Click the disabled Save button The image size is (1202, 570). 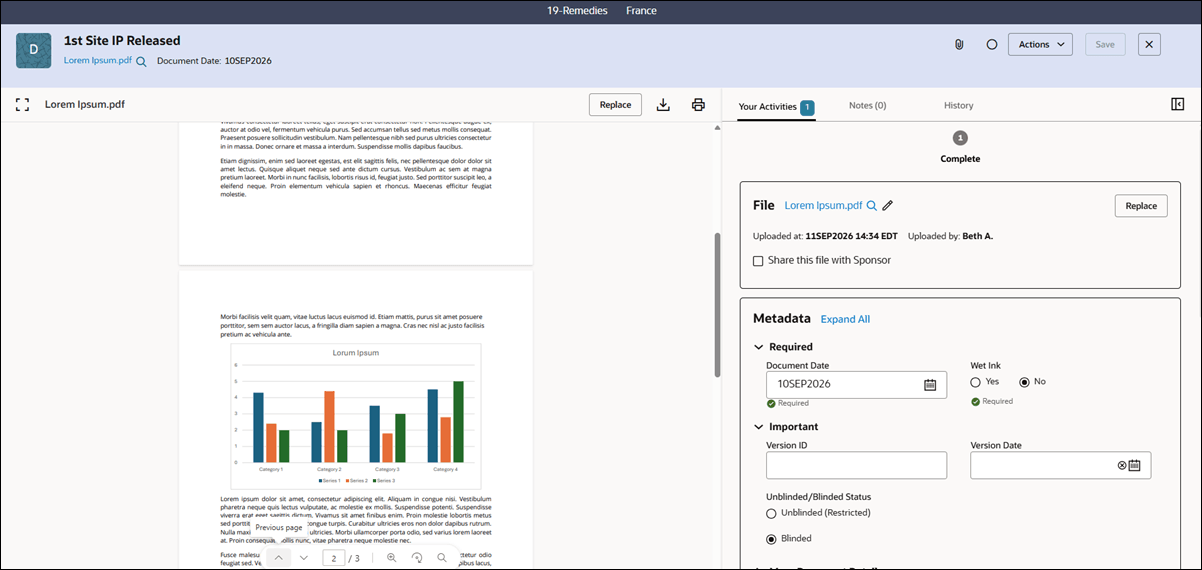(1105, 44)
